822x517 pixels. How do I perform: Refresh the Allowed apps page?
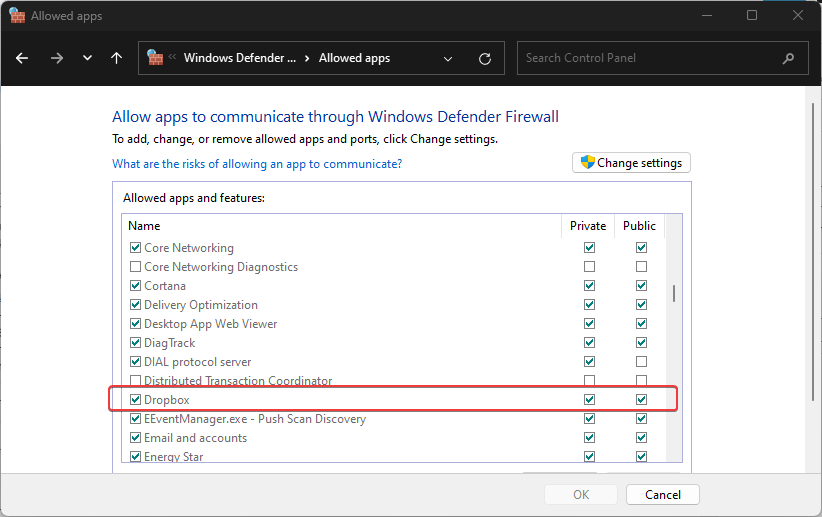tap(485, 59)
